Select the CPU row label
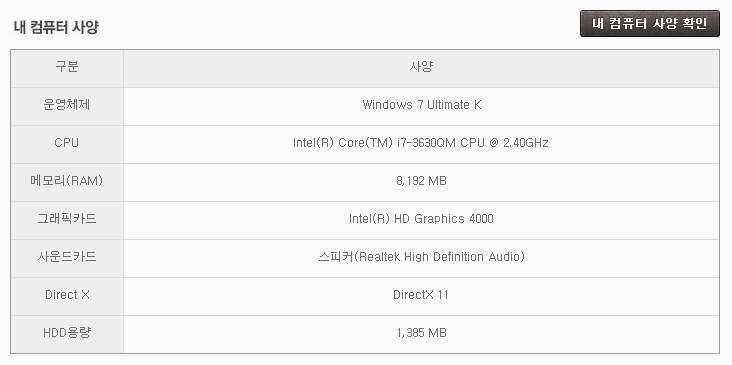 tap(67, 143)
